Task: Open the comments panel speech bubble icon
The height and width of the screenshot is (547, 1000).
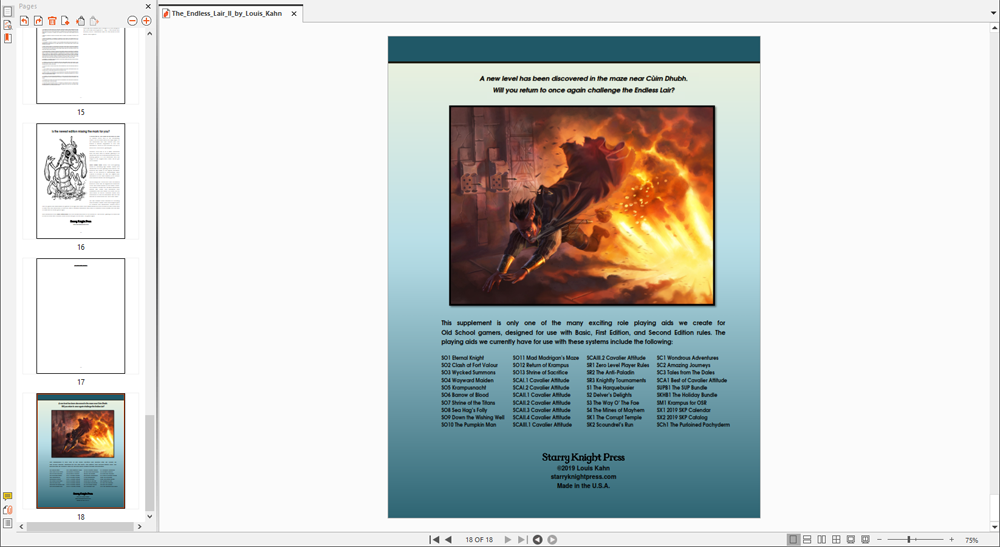Action: coord(8,497)
